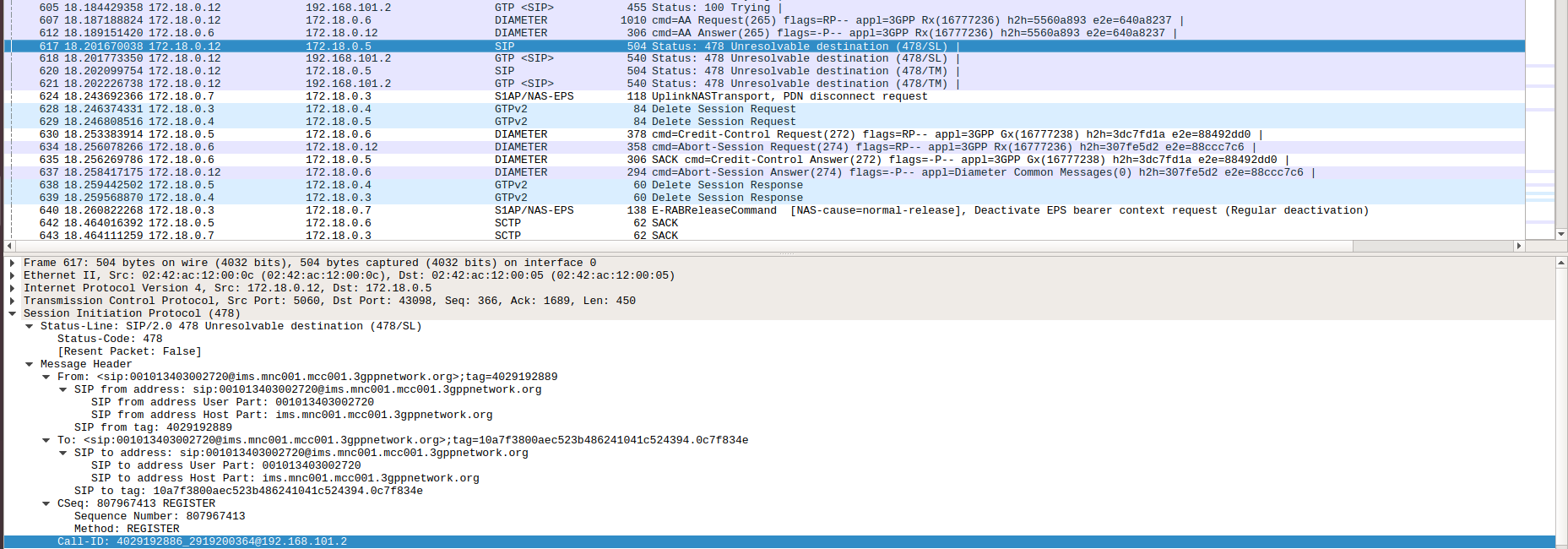The width and height of the screenshot is (1568, 549).
Task: Select packet 638 Delete Session Response
Action: pos(764,185)
